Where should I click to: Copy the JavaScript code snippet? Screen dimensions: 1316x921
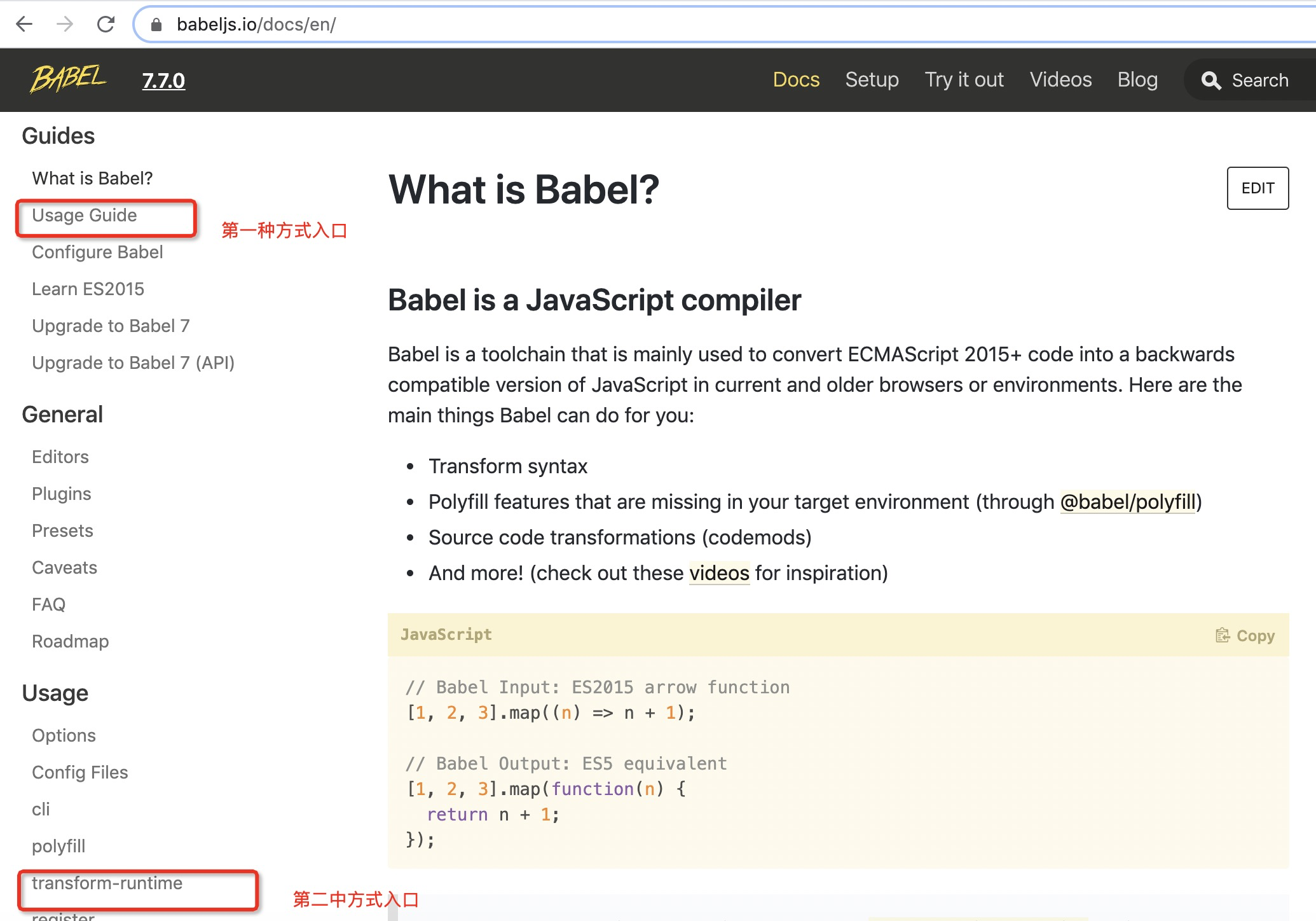(1245, 635)
